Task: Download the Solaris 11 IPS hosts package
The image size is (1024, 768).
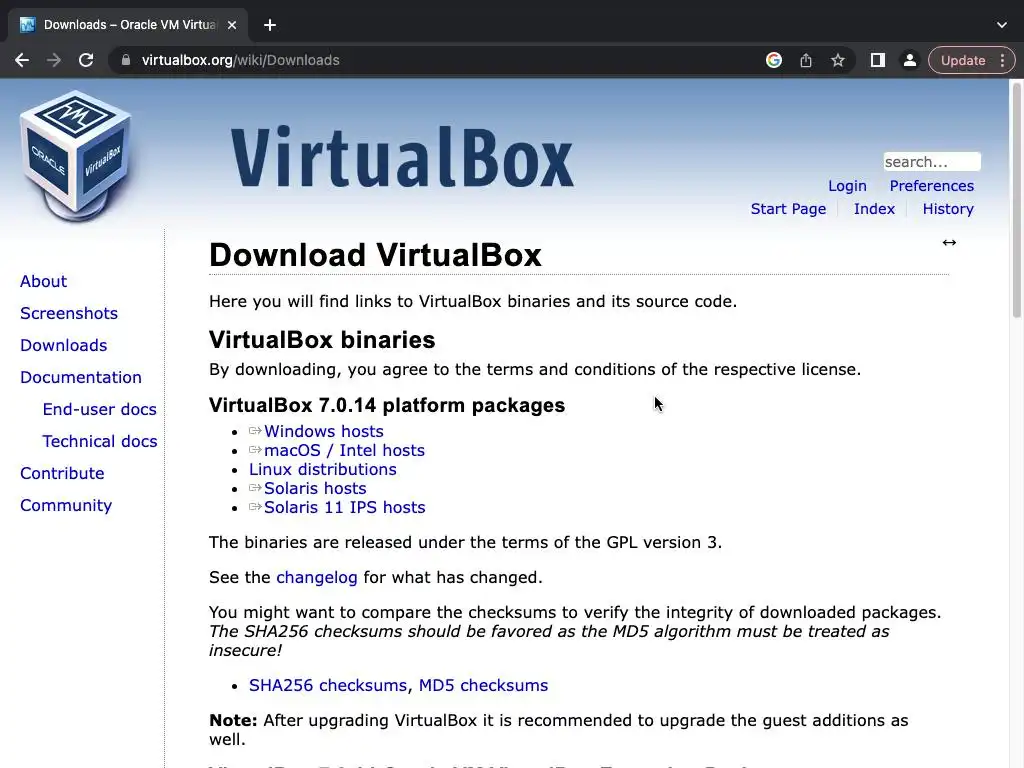Action: (x=344, y=507)
